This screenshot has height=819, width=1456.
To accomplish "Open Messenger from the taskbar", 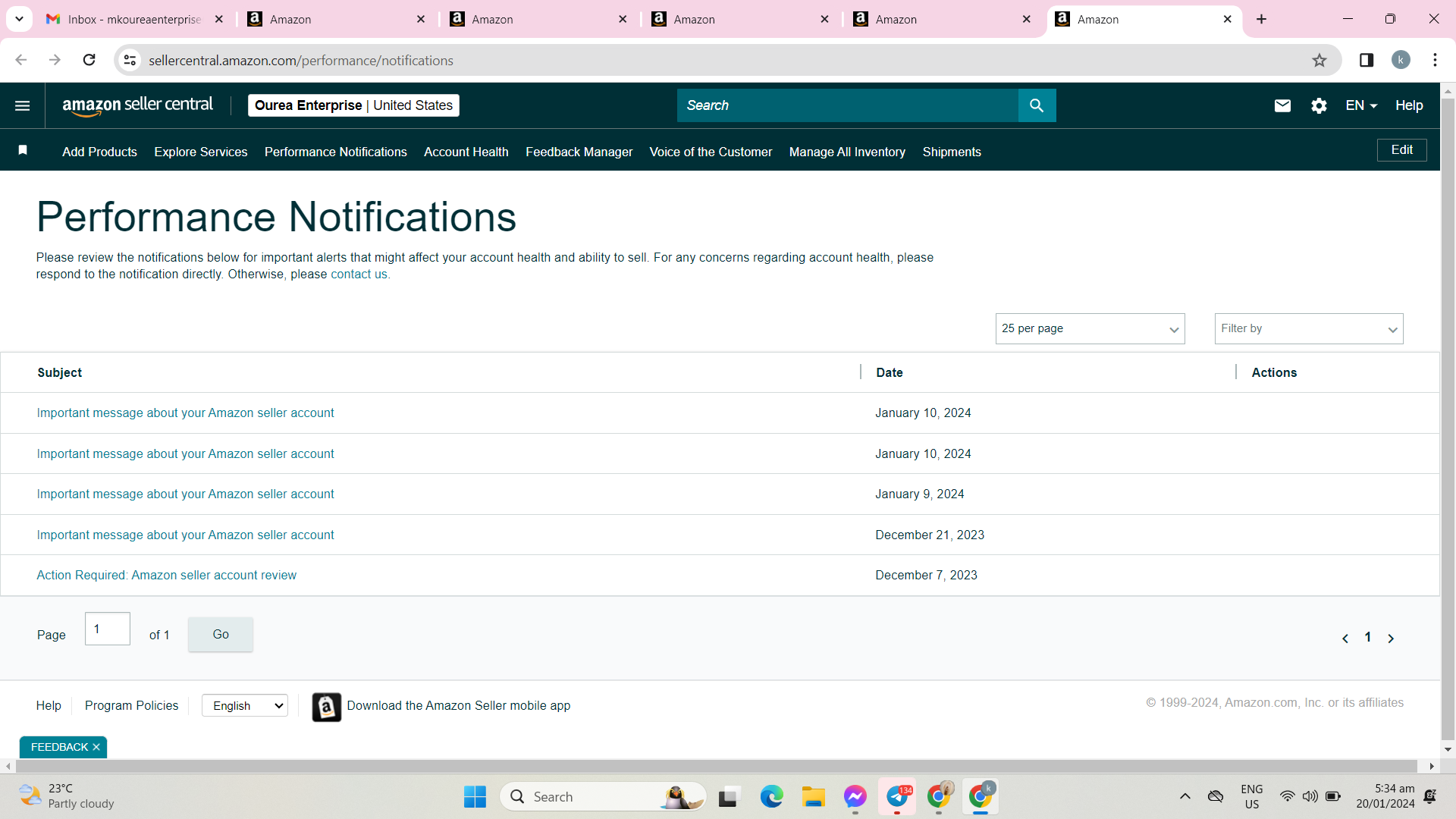I will coord(855,796).
